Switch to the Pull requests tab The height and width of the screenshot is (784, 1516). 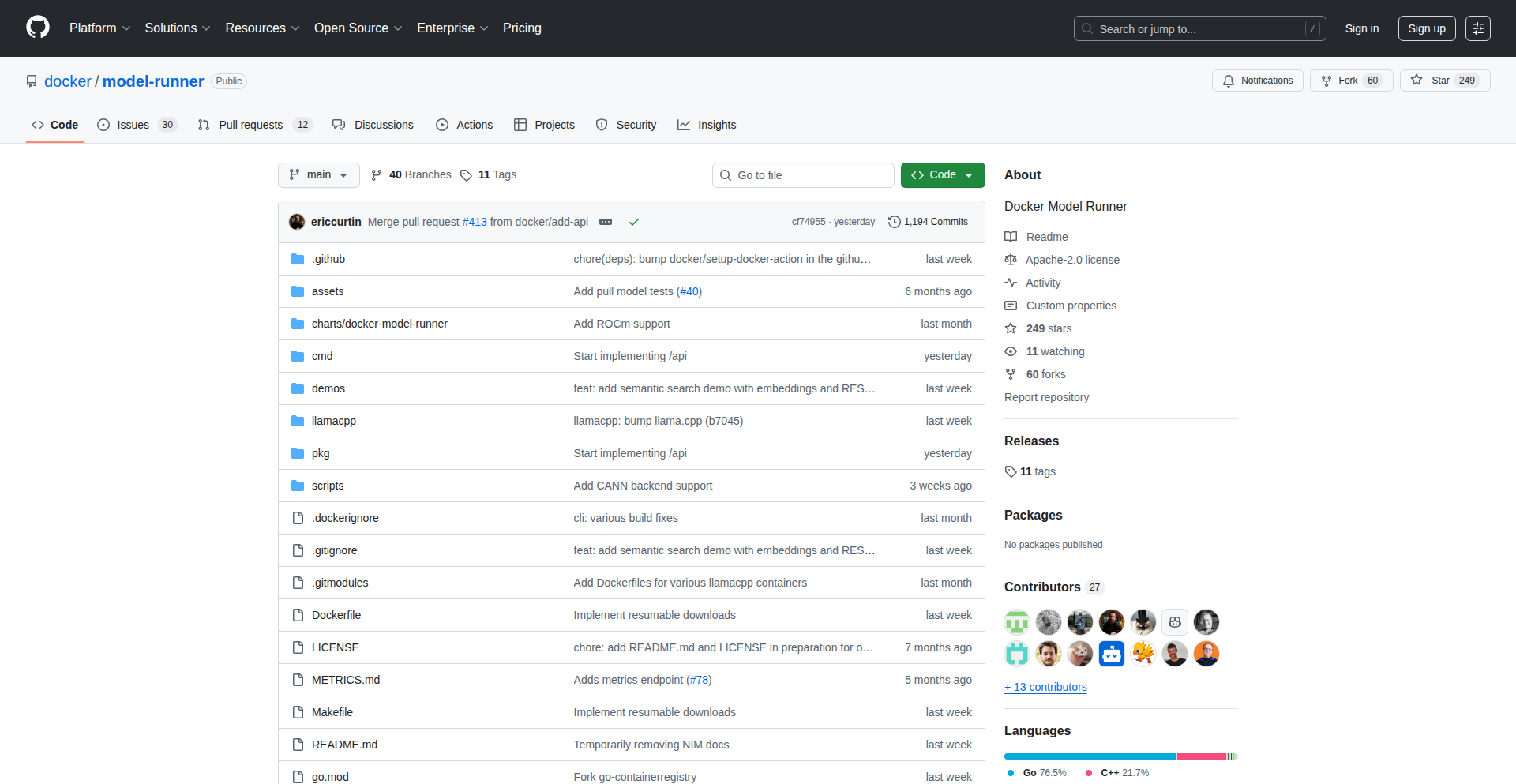coord(250,124)
